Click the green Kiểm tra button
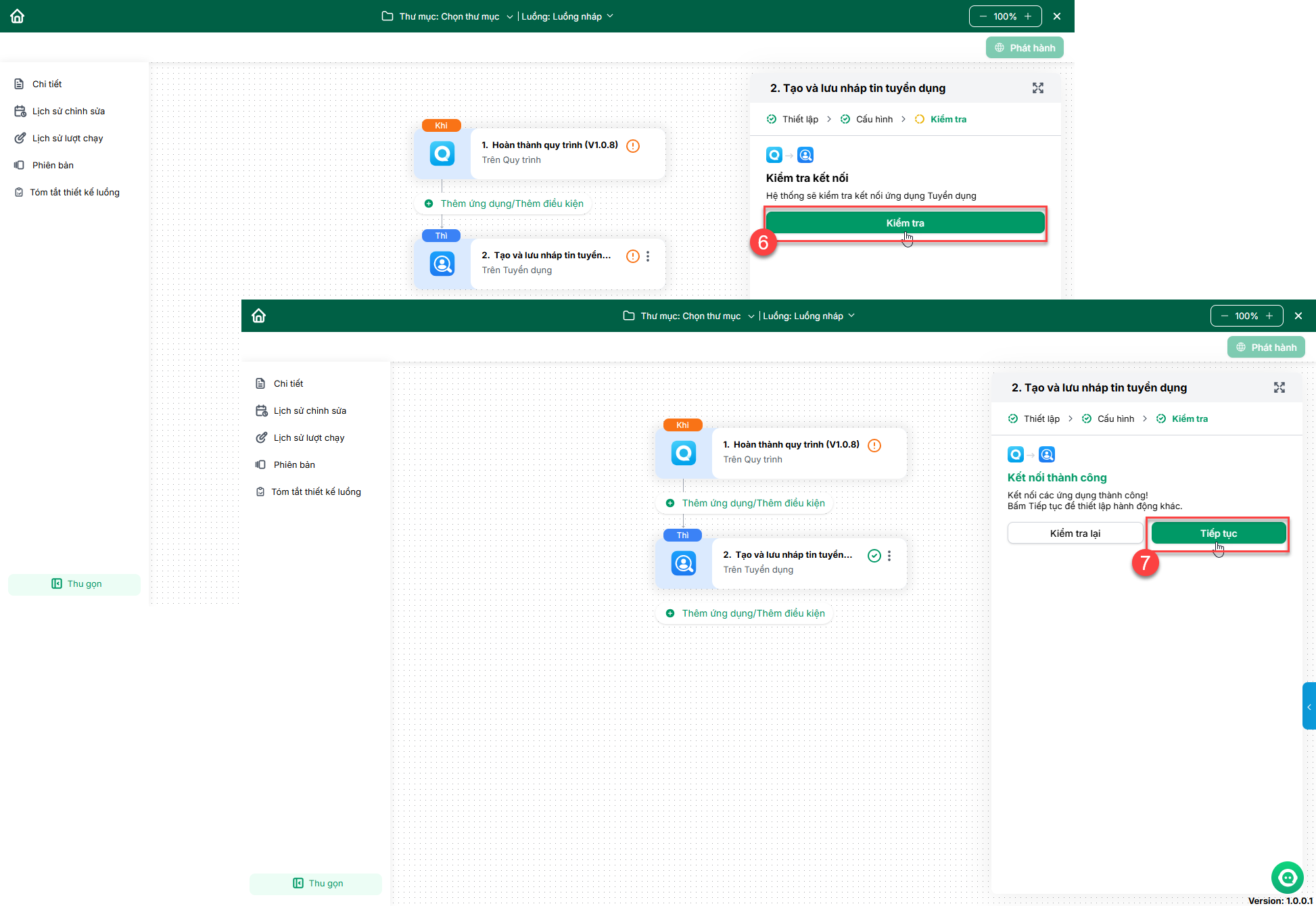The height and width of the screenshot is (906, 1316). pos(905,223)
